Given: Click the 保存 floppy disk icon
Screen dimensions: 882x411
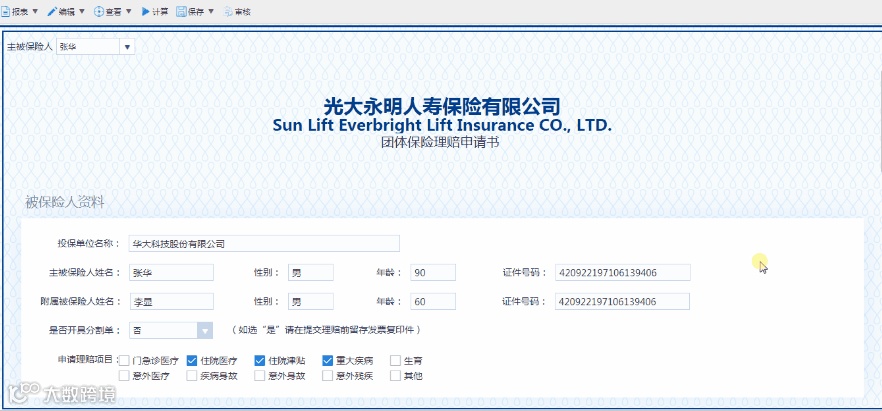Looking at the screenshot, I should pyautogui.click(x=181, y=11).
